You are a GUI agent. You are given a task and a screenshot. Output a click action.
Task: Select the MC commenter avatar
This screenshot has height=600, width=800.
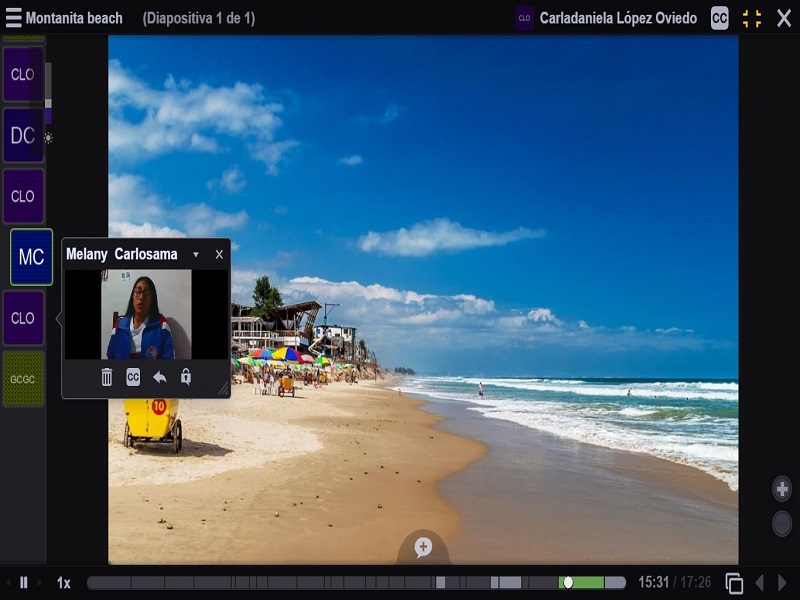[31, 257]
